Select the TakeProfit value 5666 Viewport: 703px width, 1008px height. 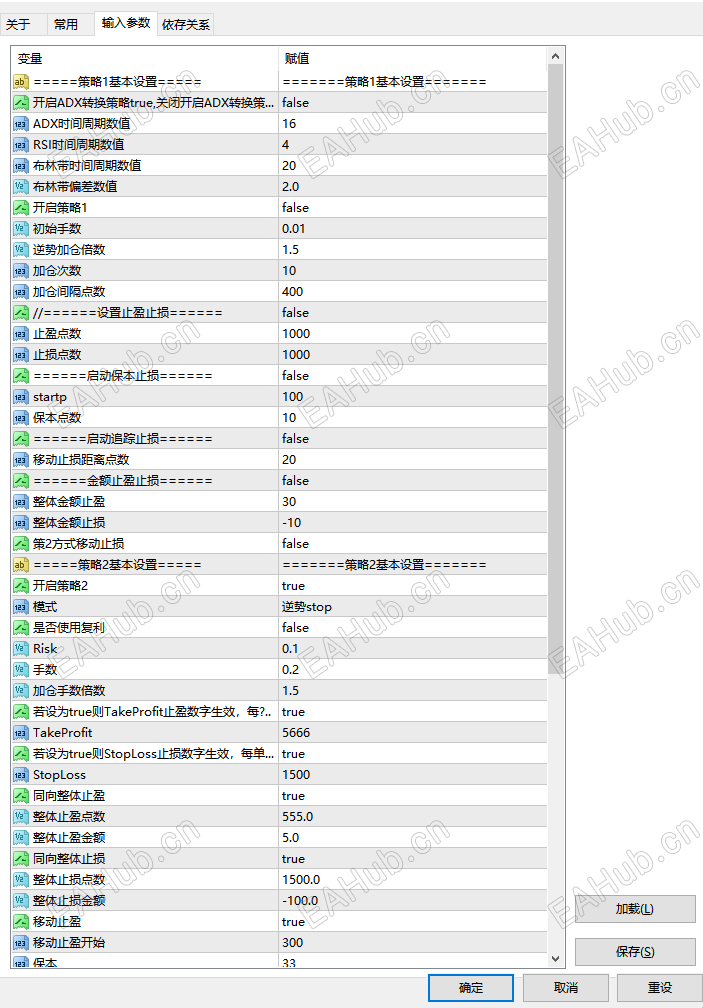tap(413, 733)
